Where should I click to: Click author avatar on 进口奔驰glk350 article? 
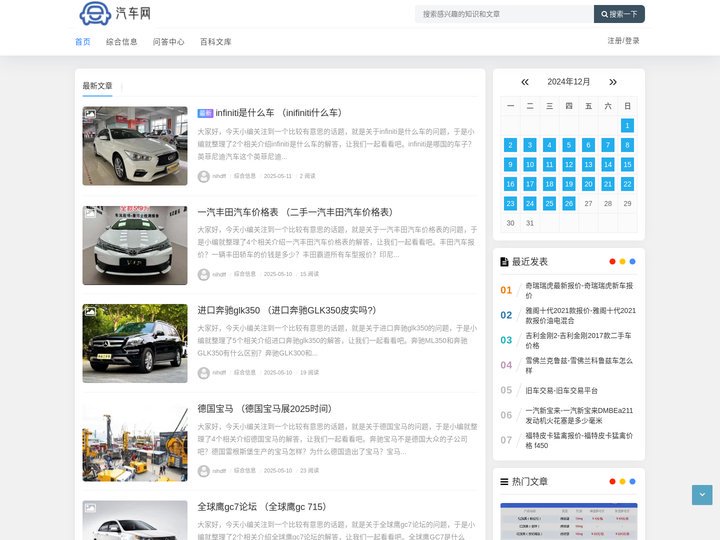coord(203,373)
